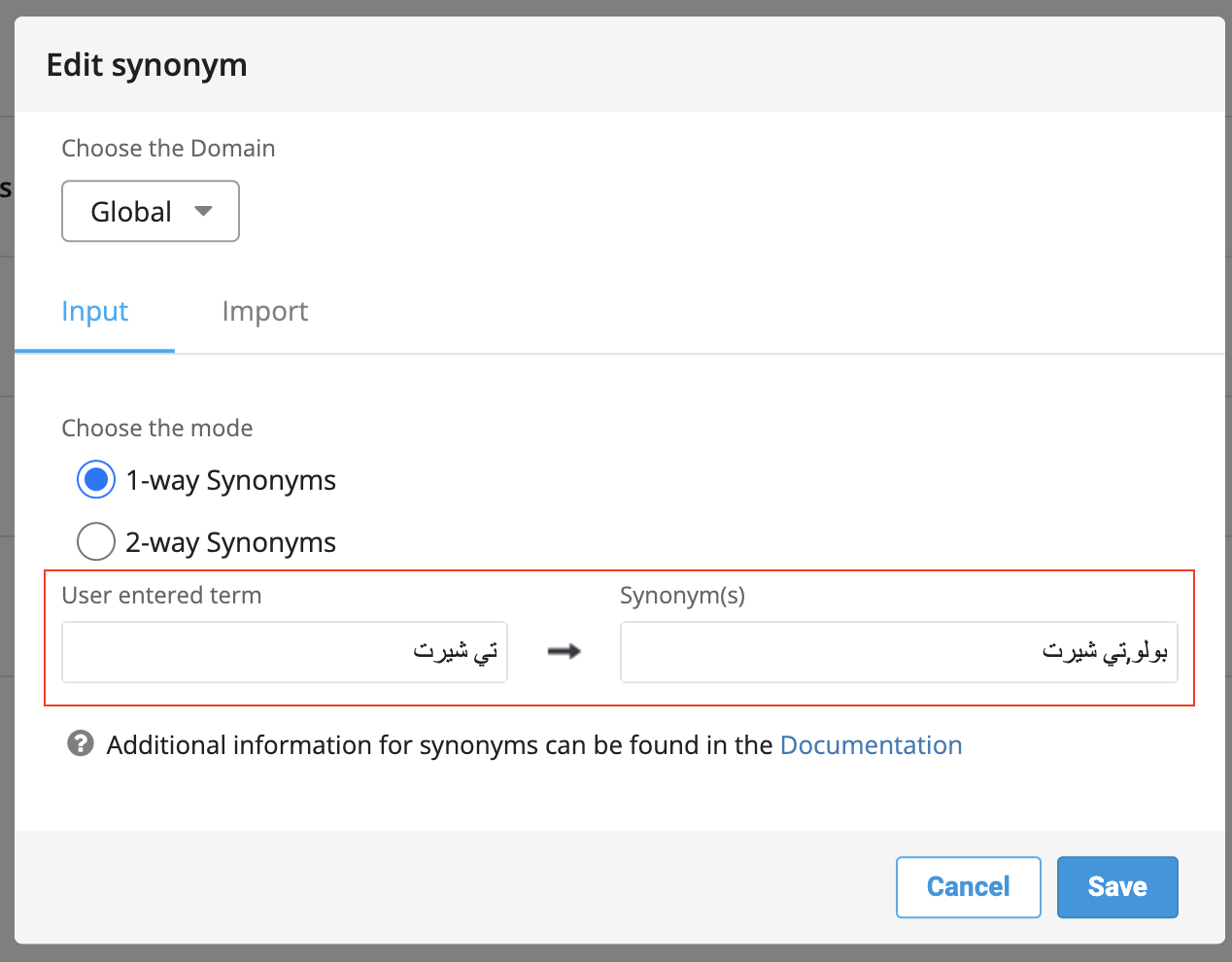This screenshot has height=962, width=1232.
Task: Click the right arrow icon between fields
Action: coord(564,651)
